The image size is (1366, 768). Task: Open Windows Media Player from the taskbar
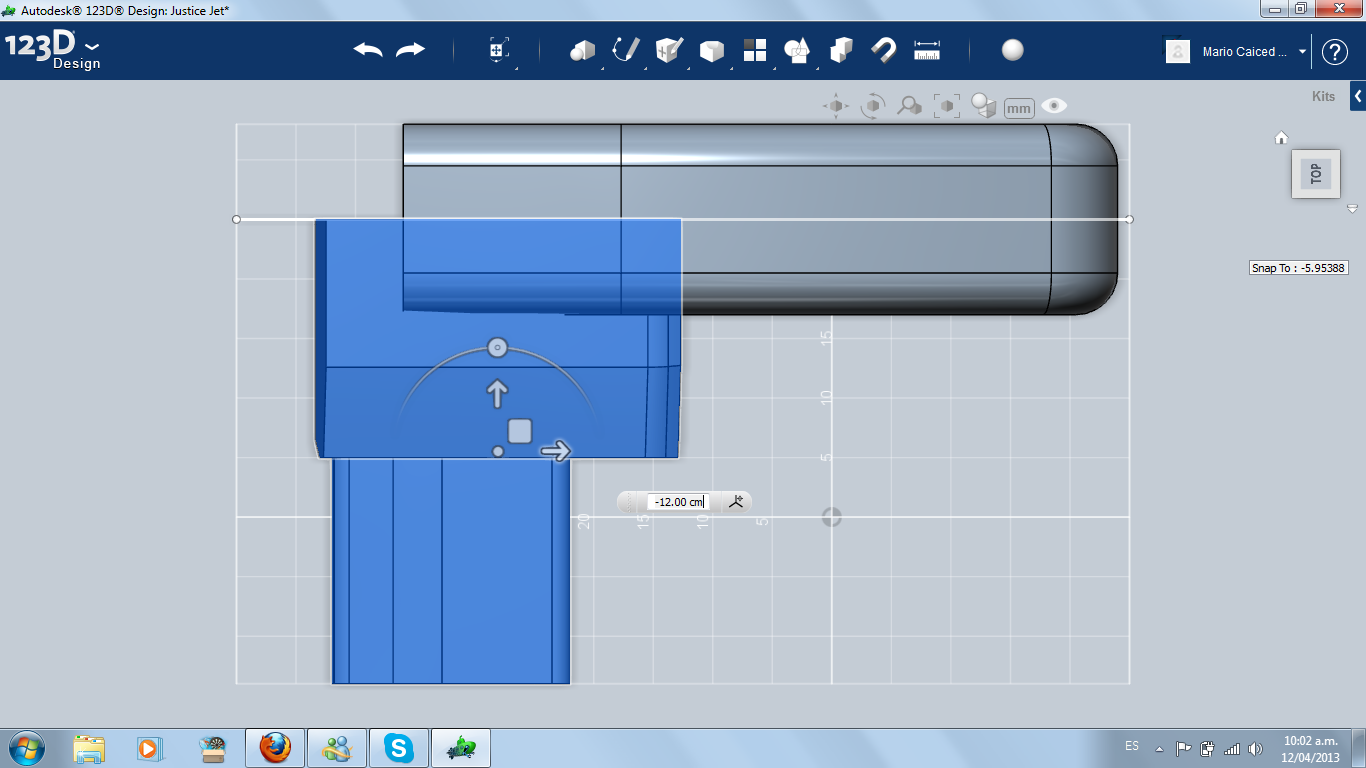click(149, 748)
